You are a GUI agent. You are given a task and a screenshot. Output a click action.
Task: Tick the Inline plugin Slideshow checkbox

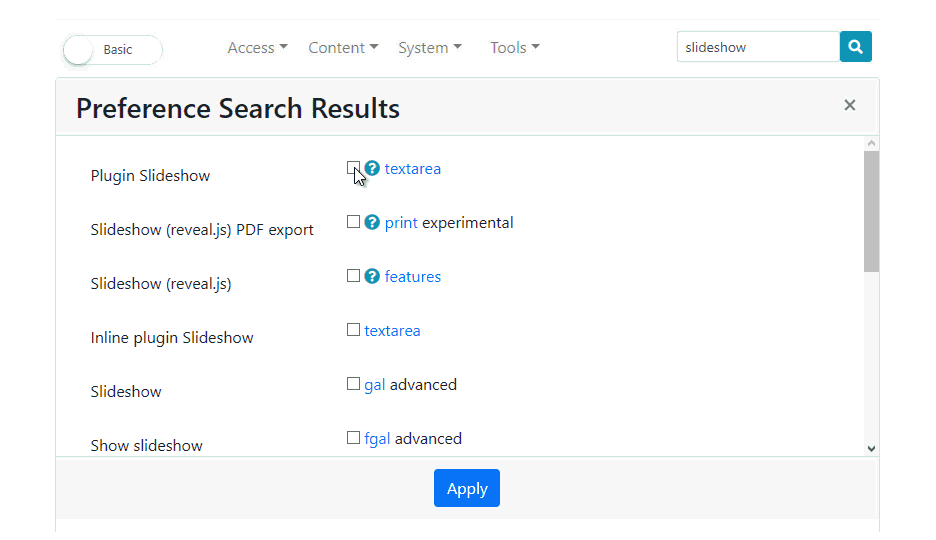pos(353,329)
